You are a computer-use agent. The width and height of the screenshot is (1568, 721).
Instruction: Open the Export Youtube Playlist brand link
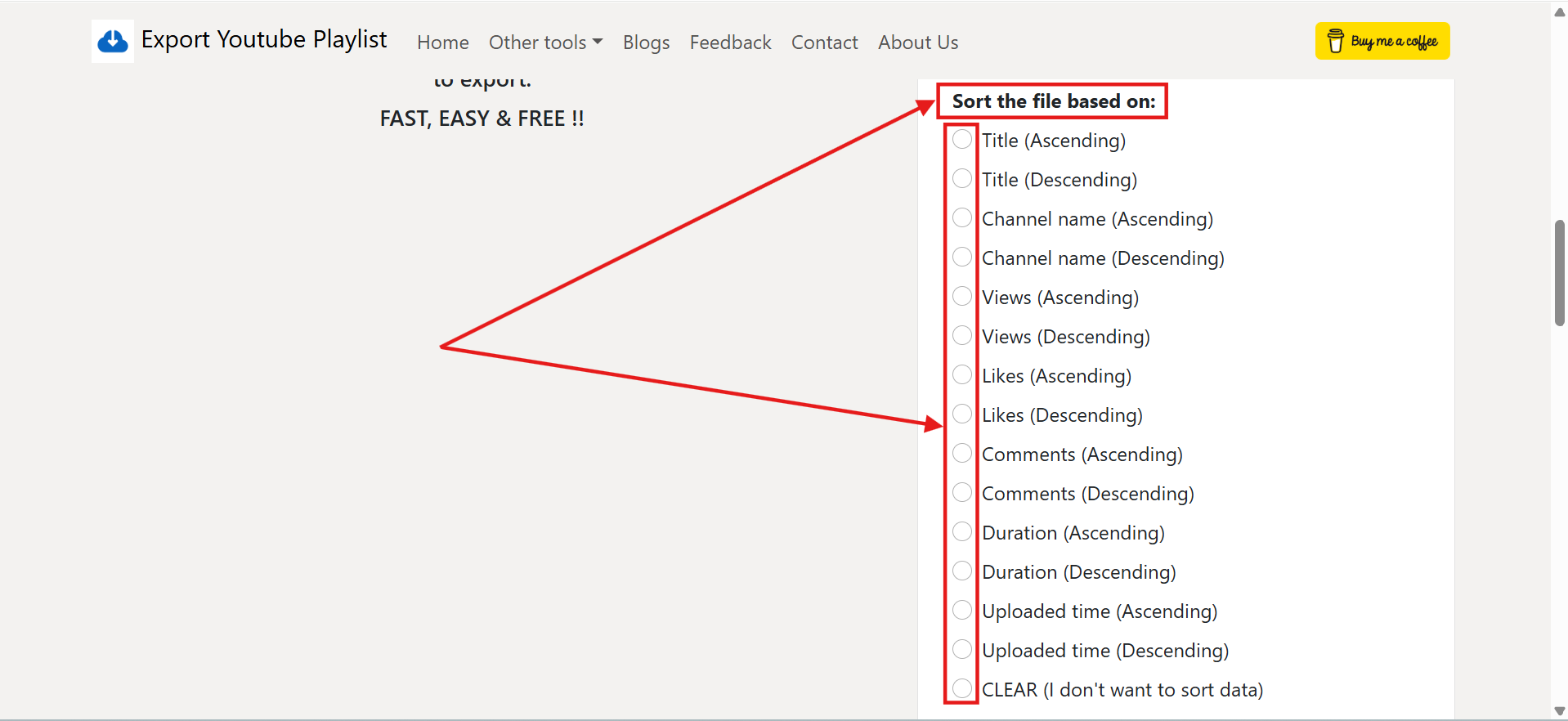pyautogui.click(x=263, y=39)
